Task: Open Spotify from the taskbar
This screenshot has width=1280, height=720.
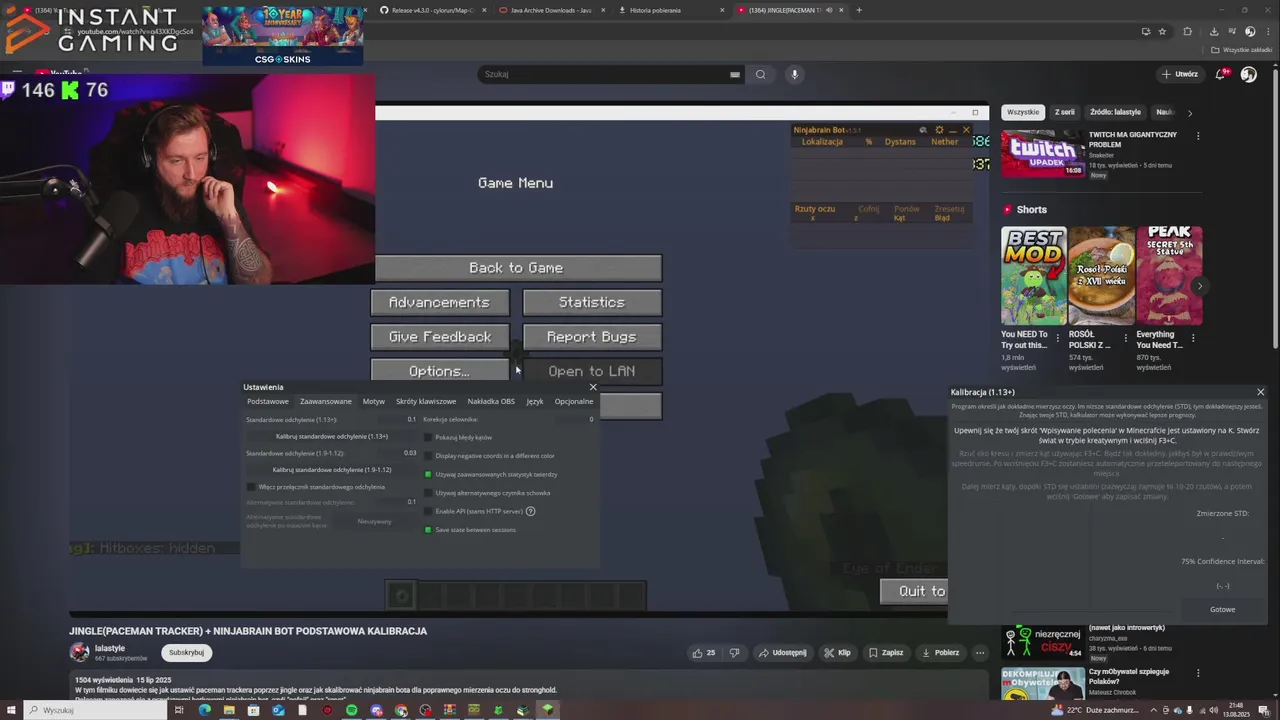Action: point(351,710)
